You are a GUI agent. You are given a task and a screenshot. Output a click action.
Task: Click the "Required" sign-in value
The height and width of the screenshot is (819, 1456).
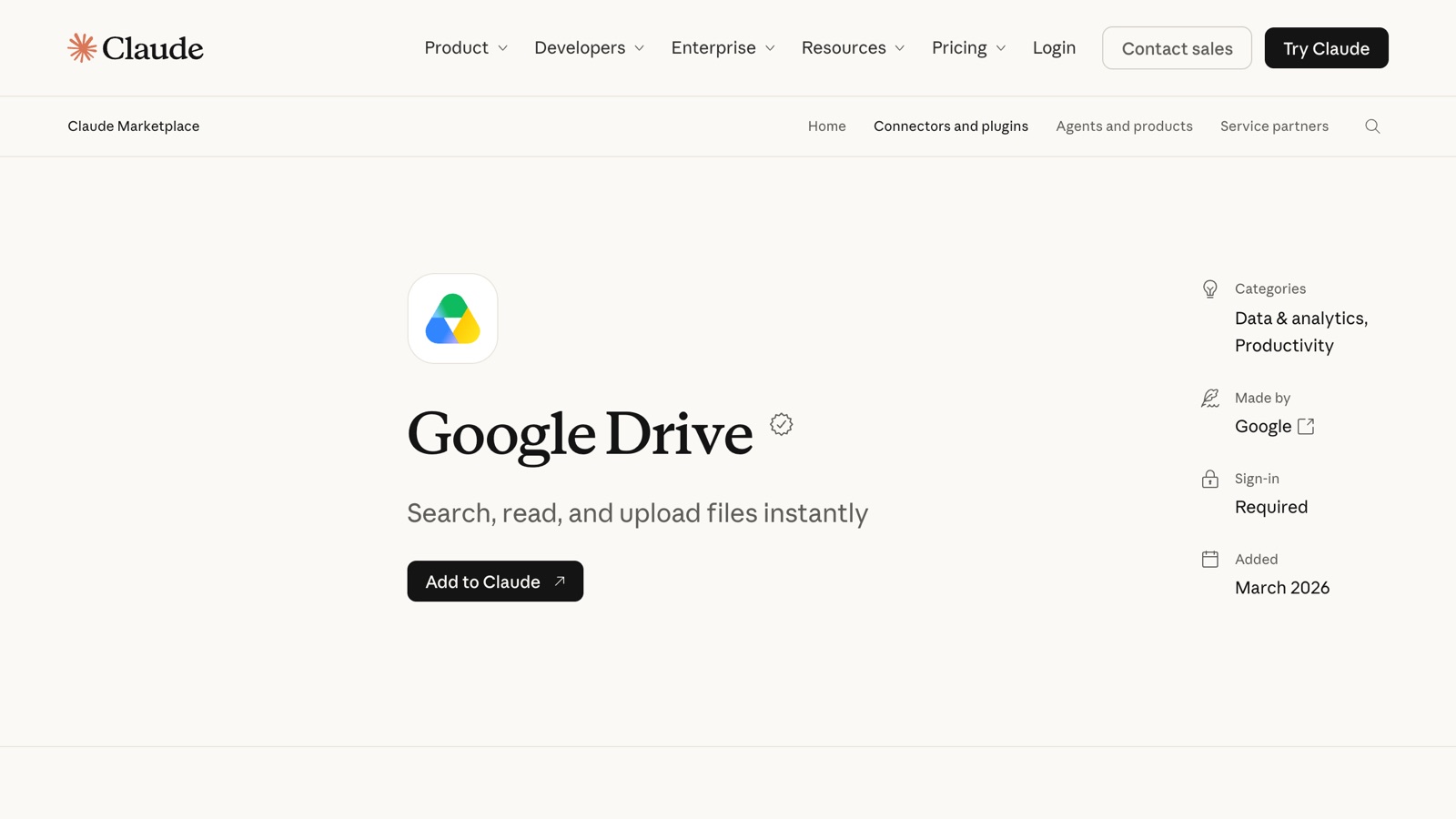(x=1271, y=507)
